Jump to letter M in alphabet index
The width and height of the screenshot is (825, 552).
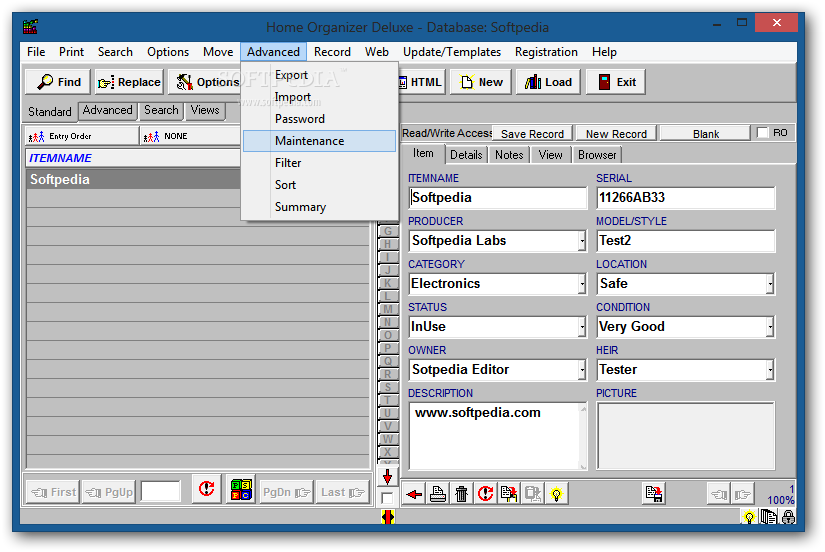point(388,309)
